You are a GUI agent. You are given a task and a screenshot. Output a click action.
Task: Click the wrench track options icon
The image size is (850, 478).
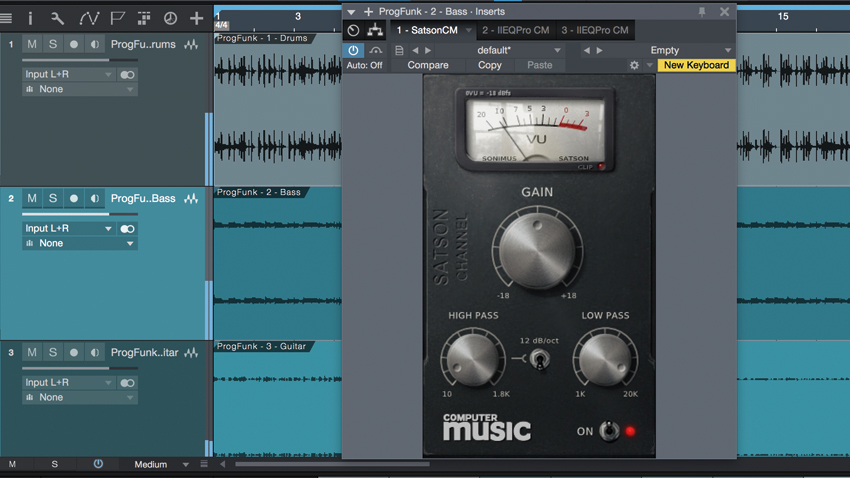click(57, 18)
